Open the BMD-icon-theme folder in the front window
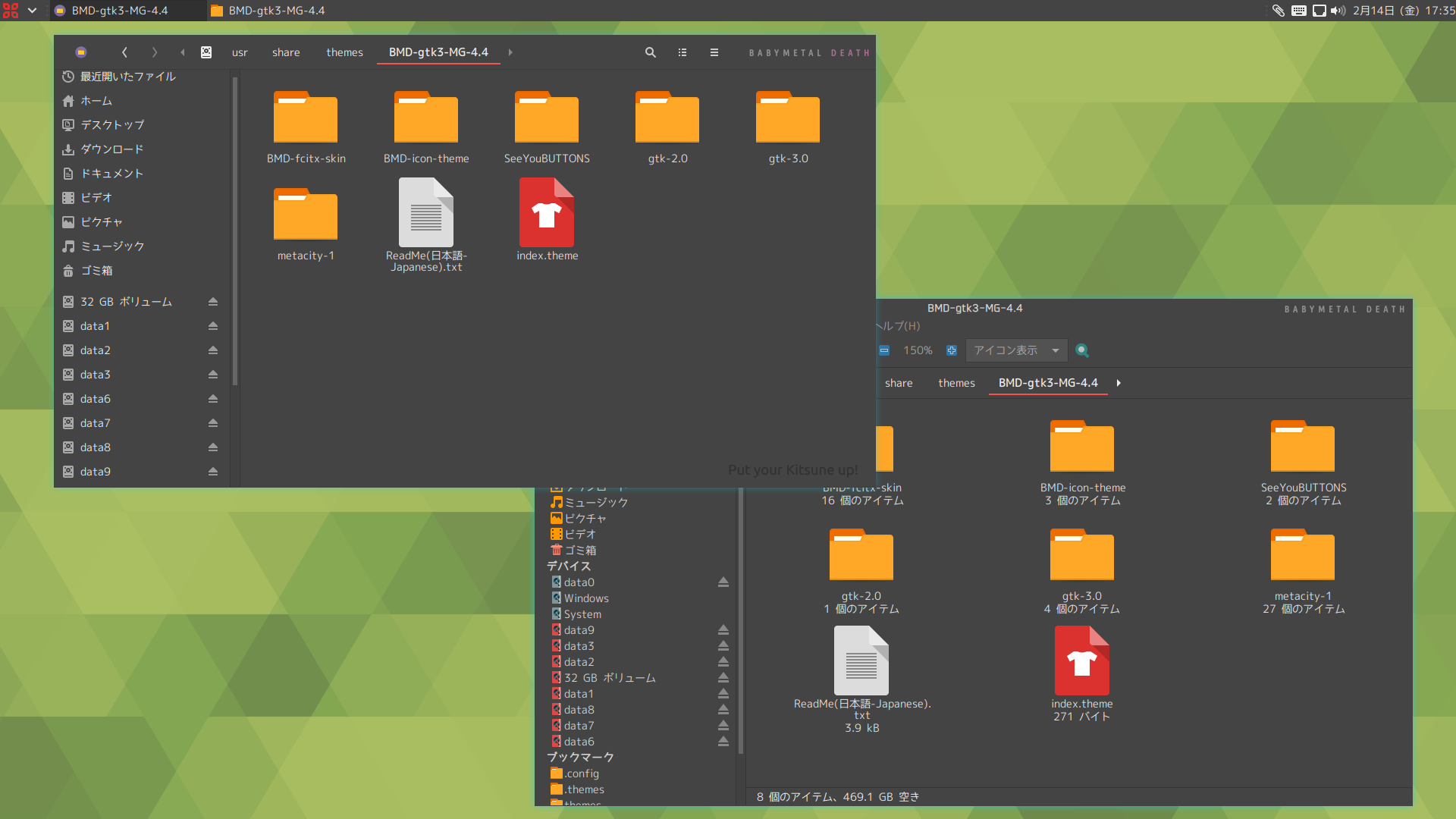Screen dimensions: 1456x819 coord(426,127)
